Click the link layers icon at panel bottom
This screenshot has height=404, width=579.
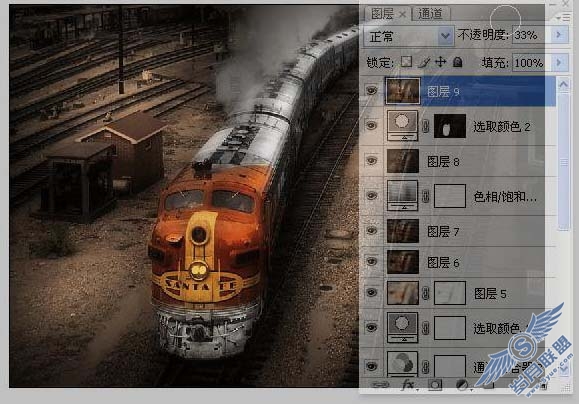pyautogui.click(x=380, y=385)
